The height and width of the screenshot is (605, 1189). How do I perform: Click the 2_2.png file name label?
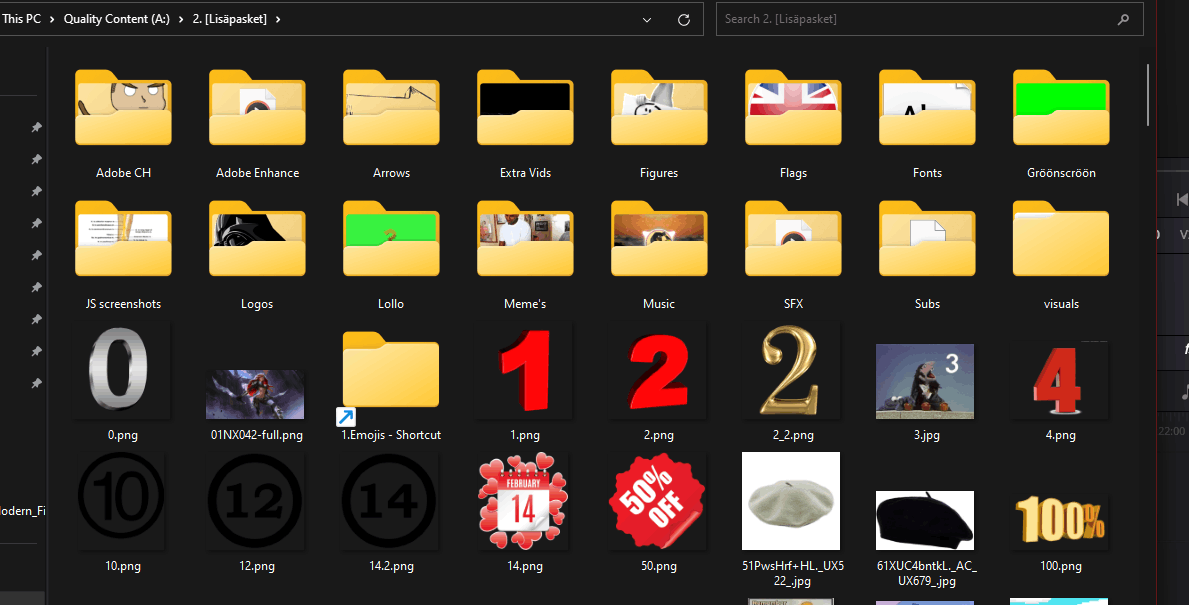coord(793,435)
